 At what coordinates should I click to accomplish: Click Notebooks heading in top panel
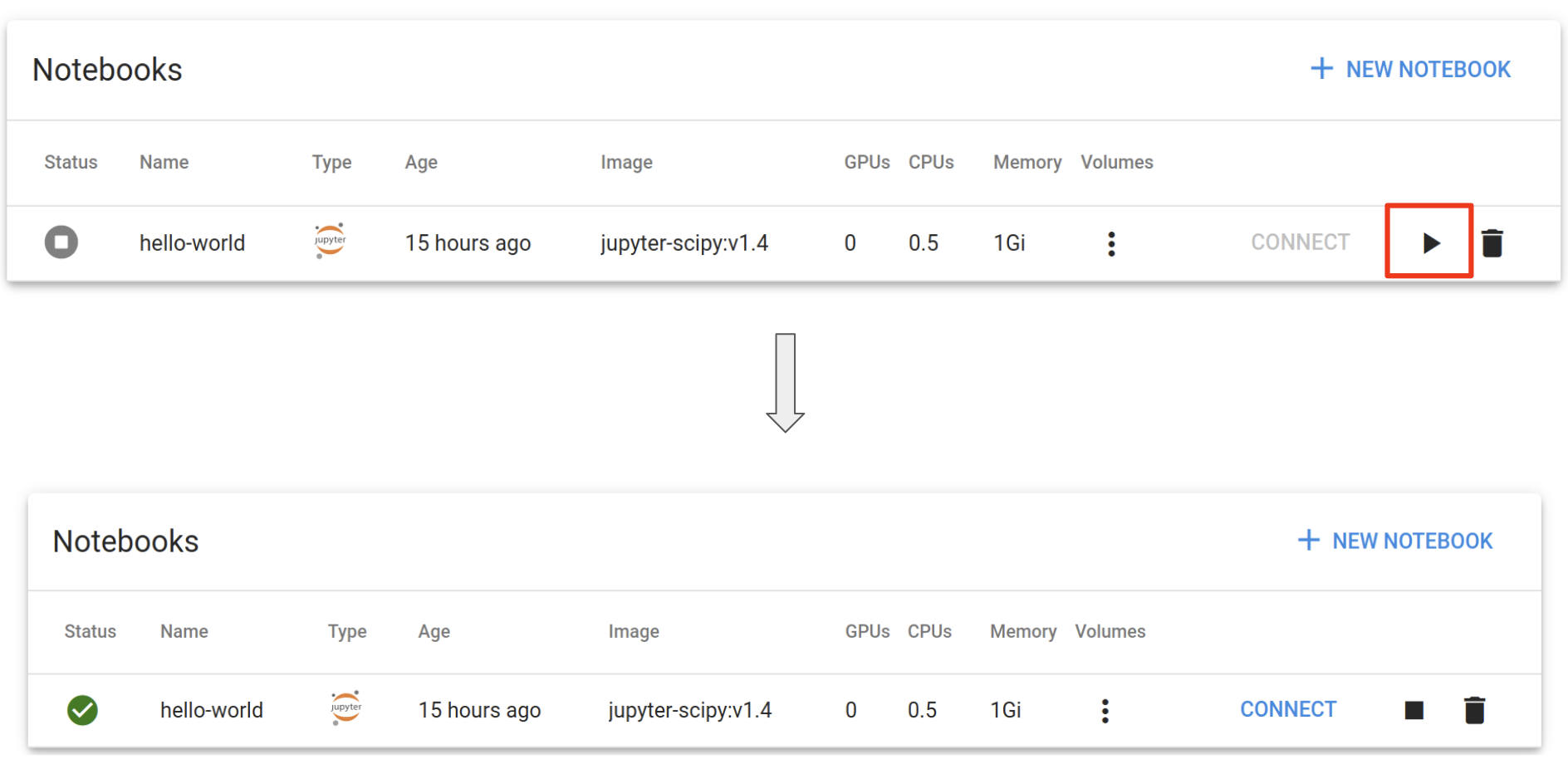click(107, 70)
